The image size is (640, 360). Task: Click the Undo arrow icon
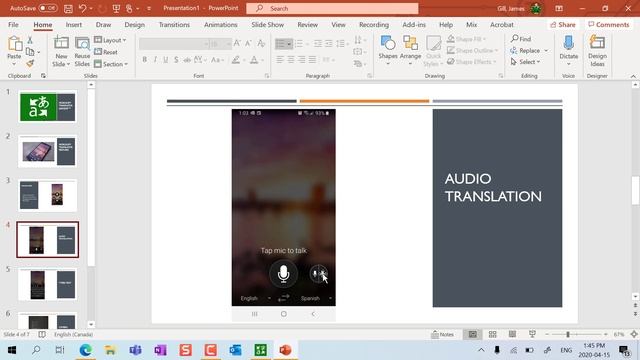[82, 8]
